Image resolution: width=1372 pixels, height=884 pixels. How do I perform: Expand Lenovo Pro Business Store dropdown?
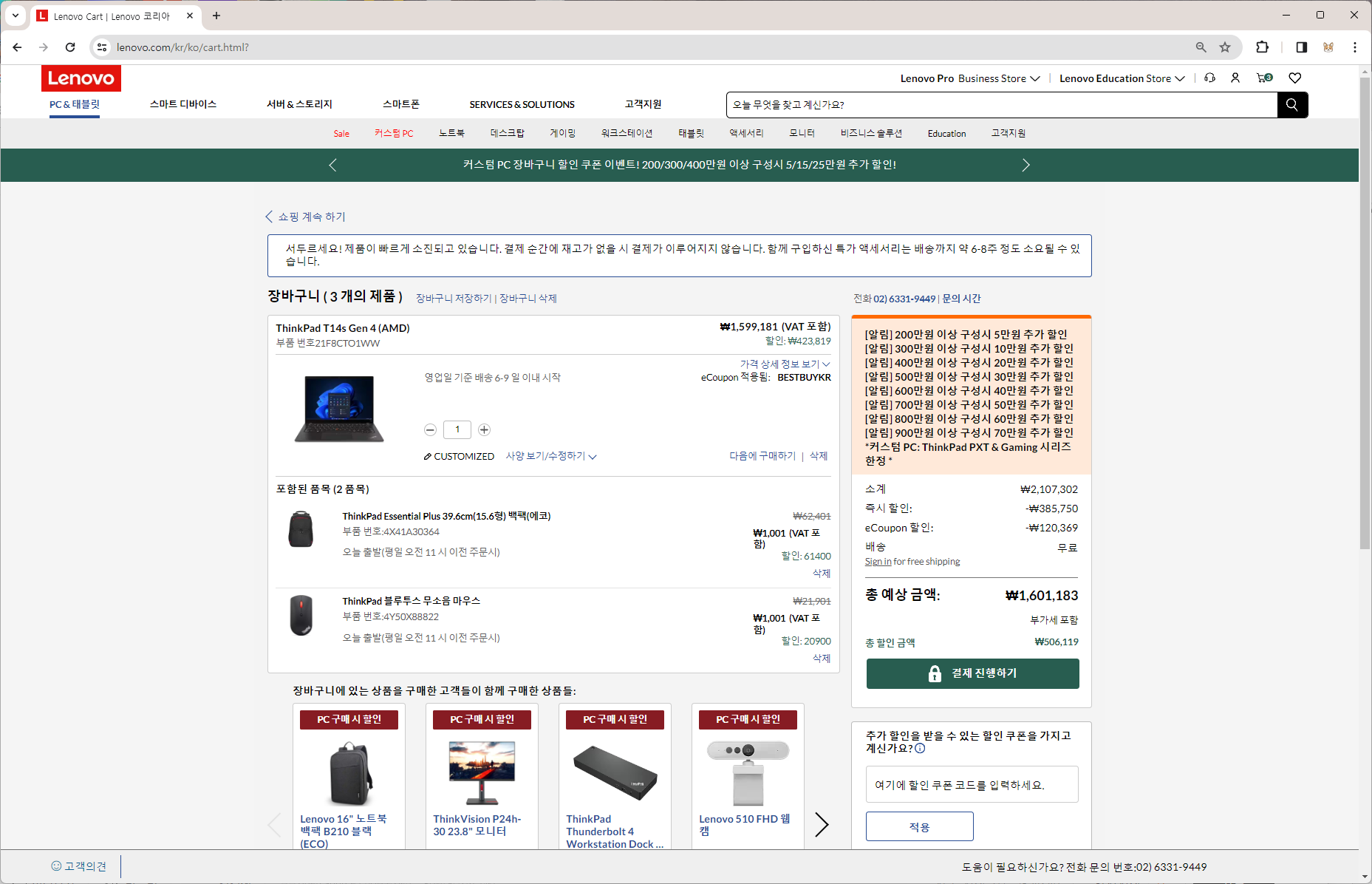pos(969,78)
